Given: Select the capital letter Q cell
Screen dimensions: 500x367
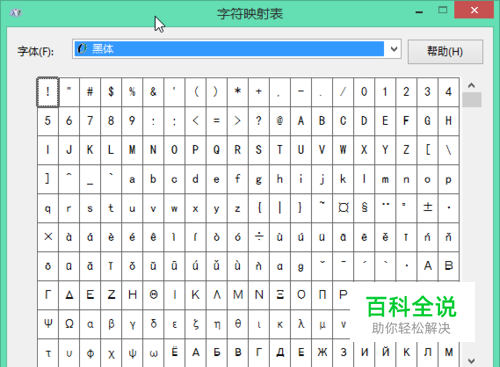Looking at the screenshot, I should pyautogui.click(x=217, y=150).
